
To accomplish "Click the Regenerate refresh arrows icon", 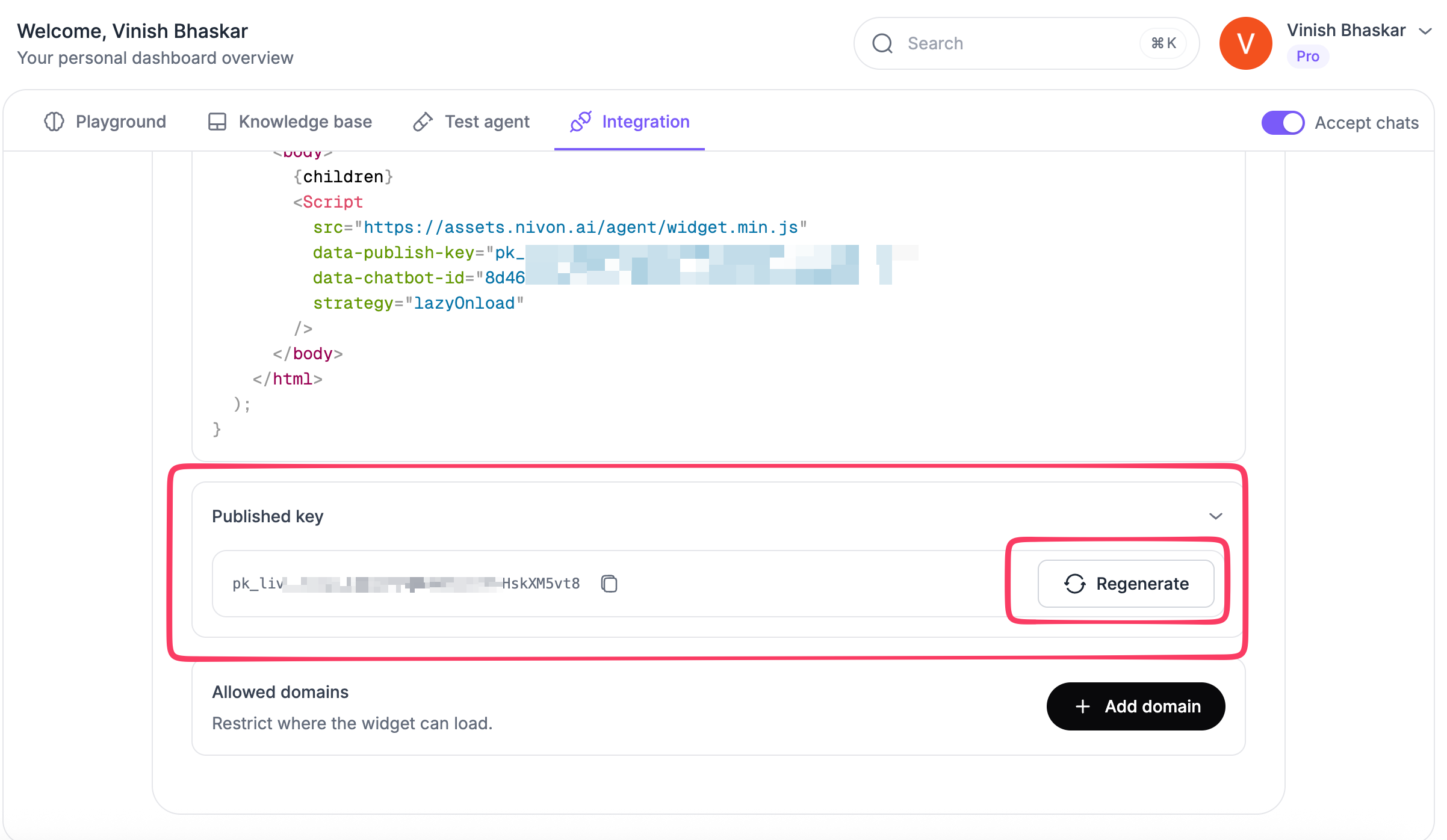I will tap(1075, 584).
